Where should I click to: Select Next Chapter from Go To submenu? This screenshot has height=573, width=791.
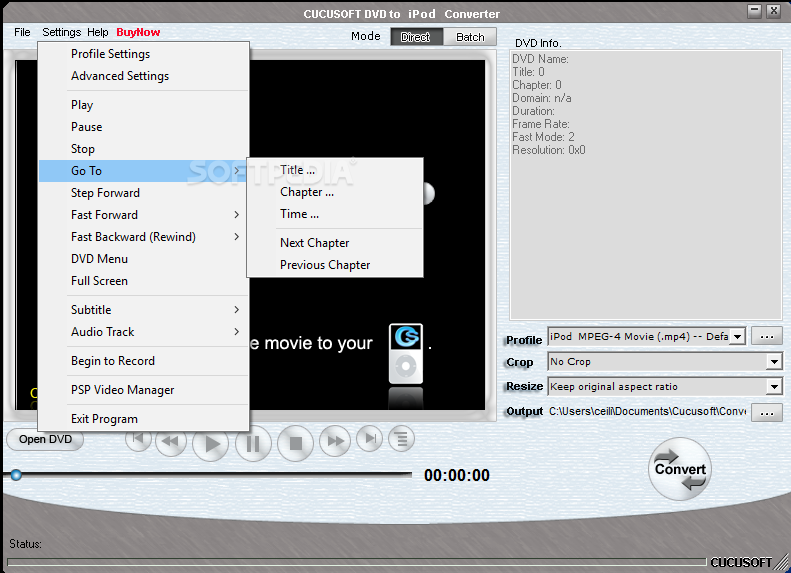coord(314,243)
